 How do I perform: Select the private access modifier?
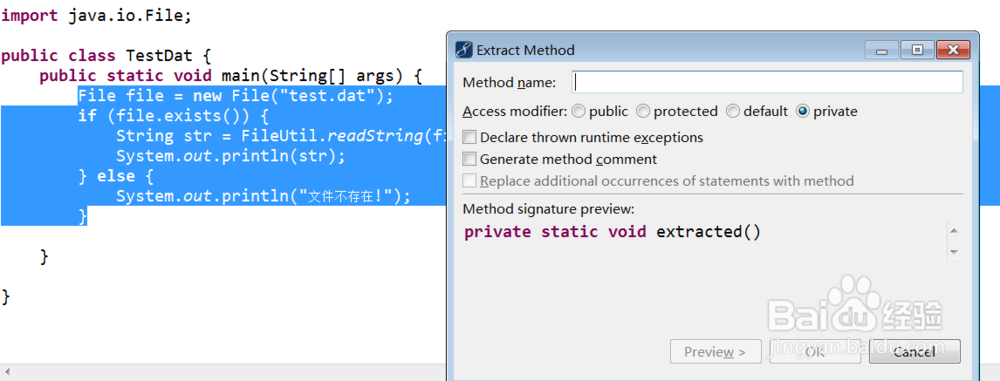(802, 112)
